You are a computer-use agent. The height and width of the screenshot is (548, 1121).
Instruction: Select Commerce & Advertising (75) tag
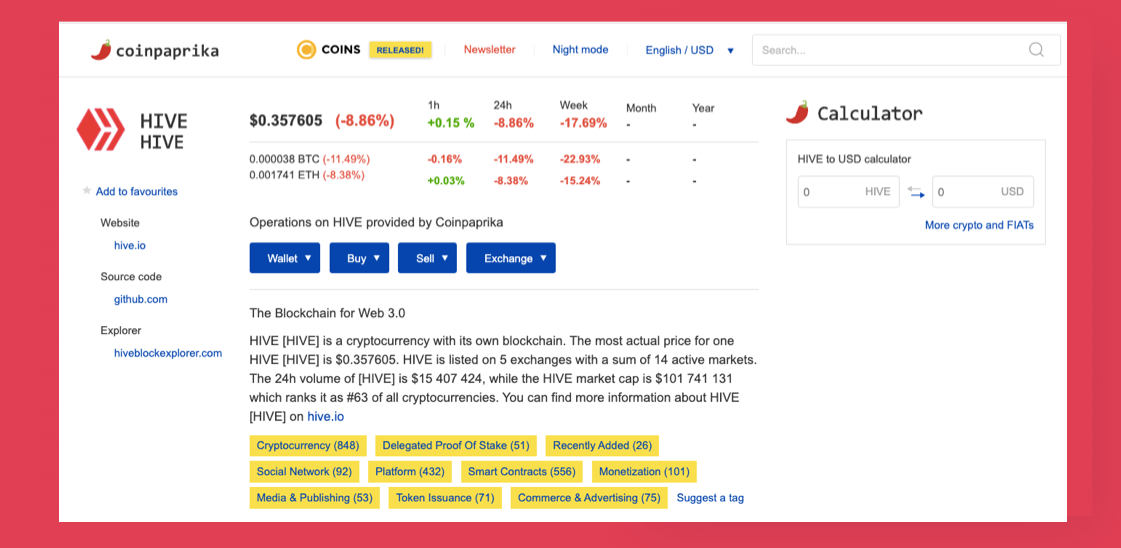(589, 498)
